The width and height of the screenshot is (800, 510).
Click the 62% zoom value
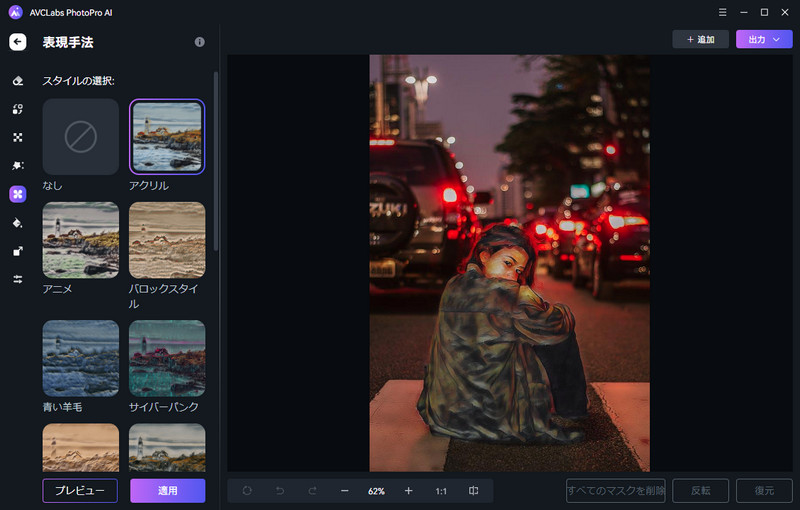[x=377, y=491]
